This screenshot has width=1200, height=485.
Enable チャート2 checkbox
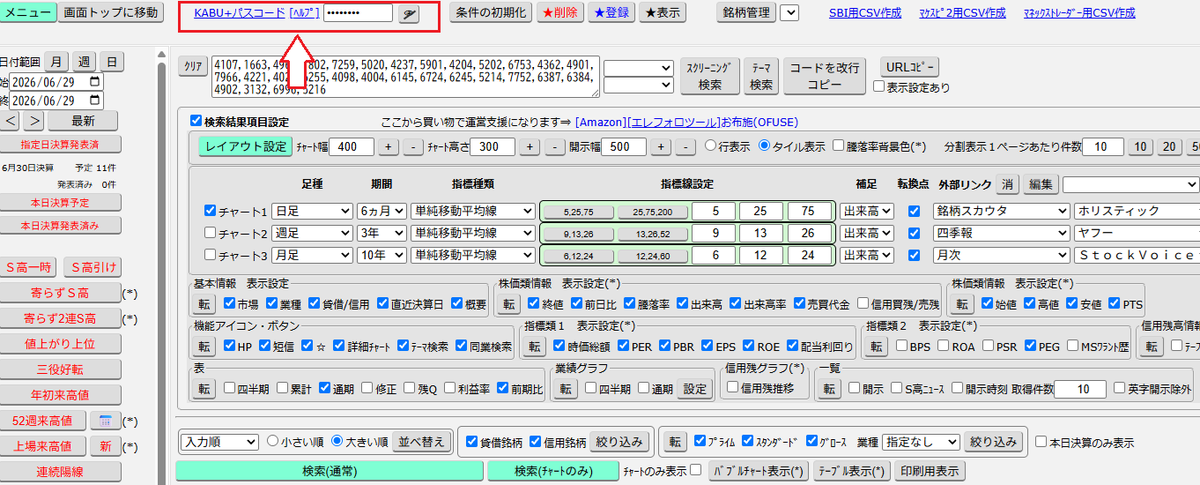[x=210, y=232]
